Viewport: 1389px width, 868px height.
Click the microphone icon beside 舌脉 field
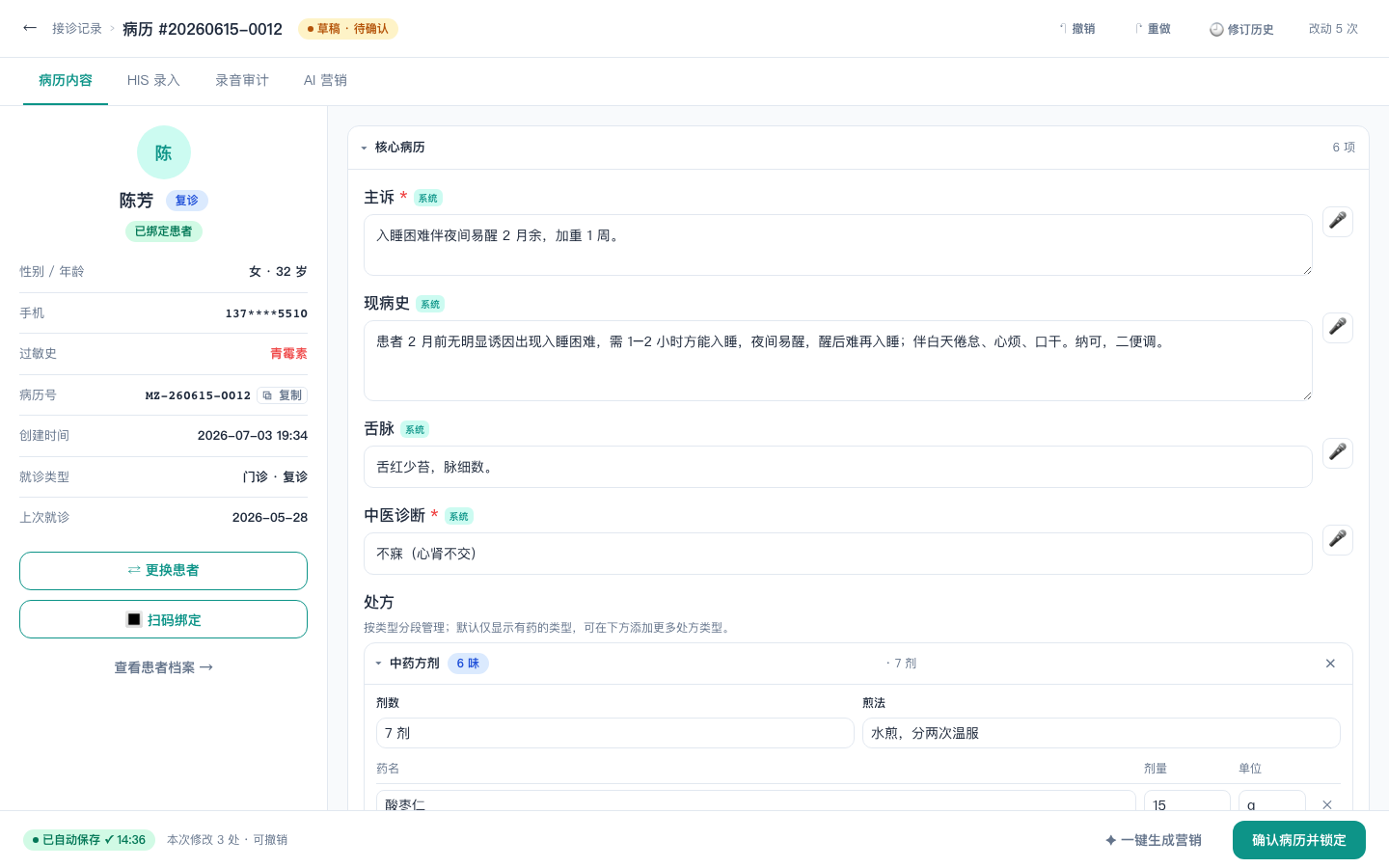[1338, 453]
